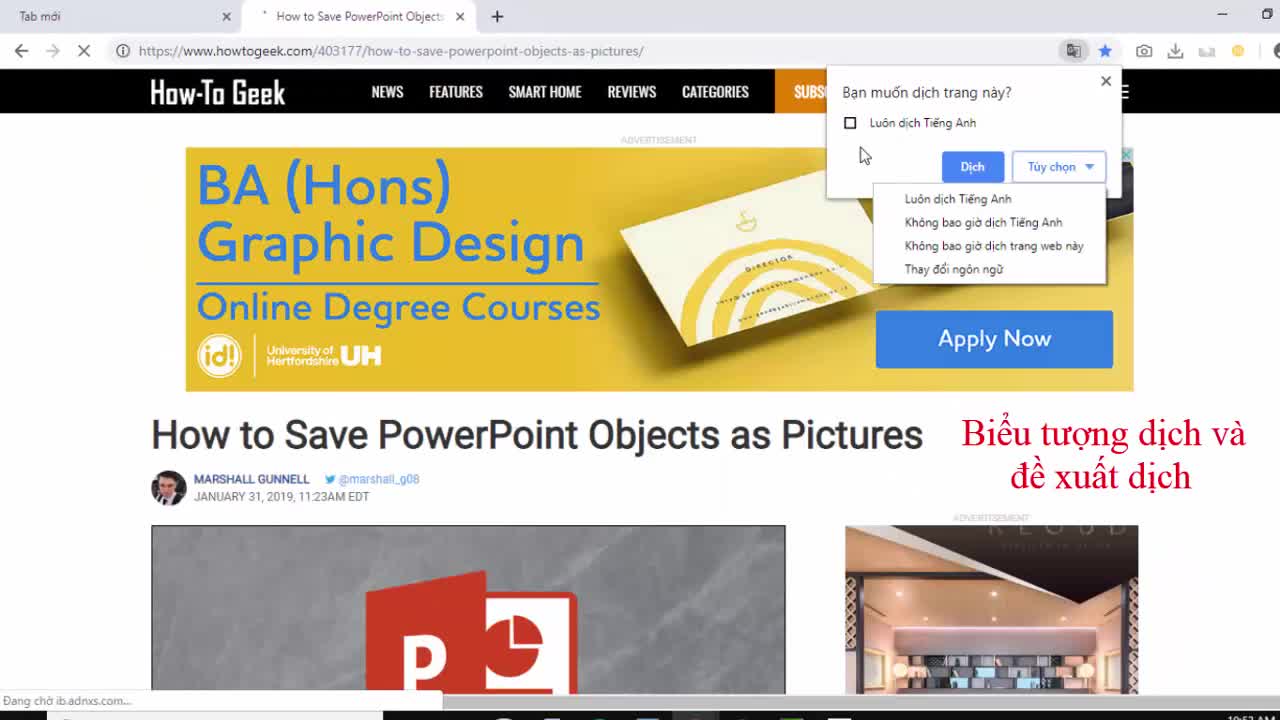This screenshot has height=720, width=1280.
Task: Click the address bar URL
Action: tap(391, 51)
